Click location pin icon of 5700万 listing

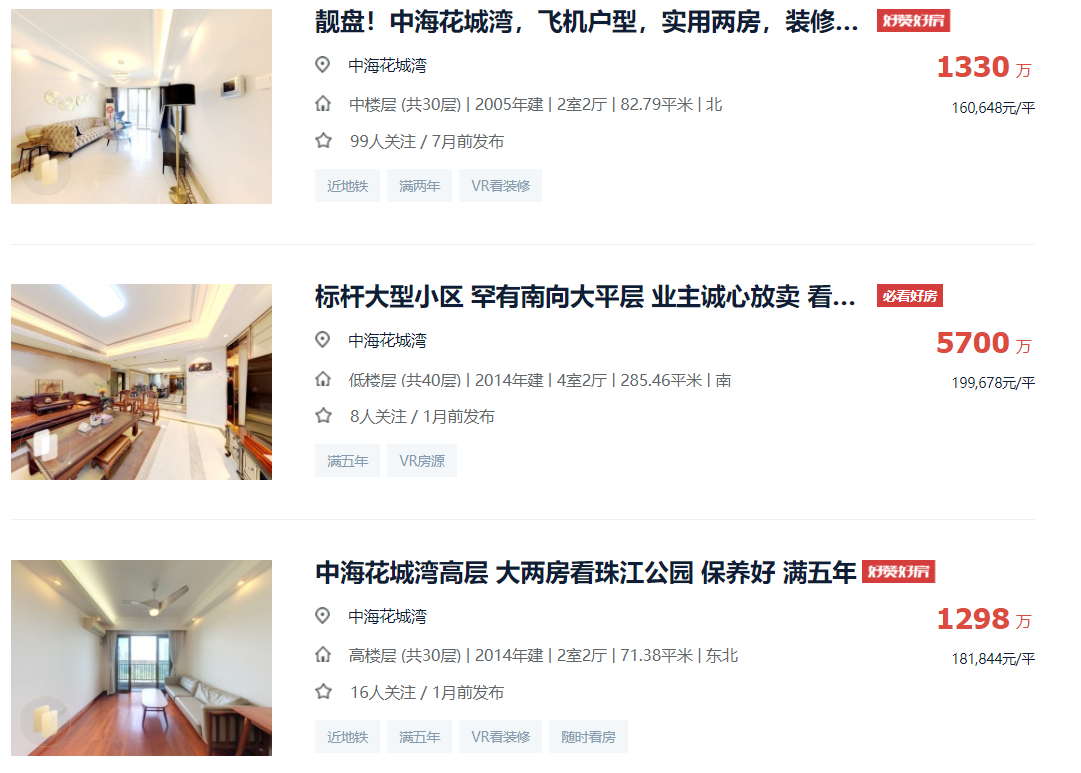click(x=322, y=340)
